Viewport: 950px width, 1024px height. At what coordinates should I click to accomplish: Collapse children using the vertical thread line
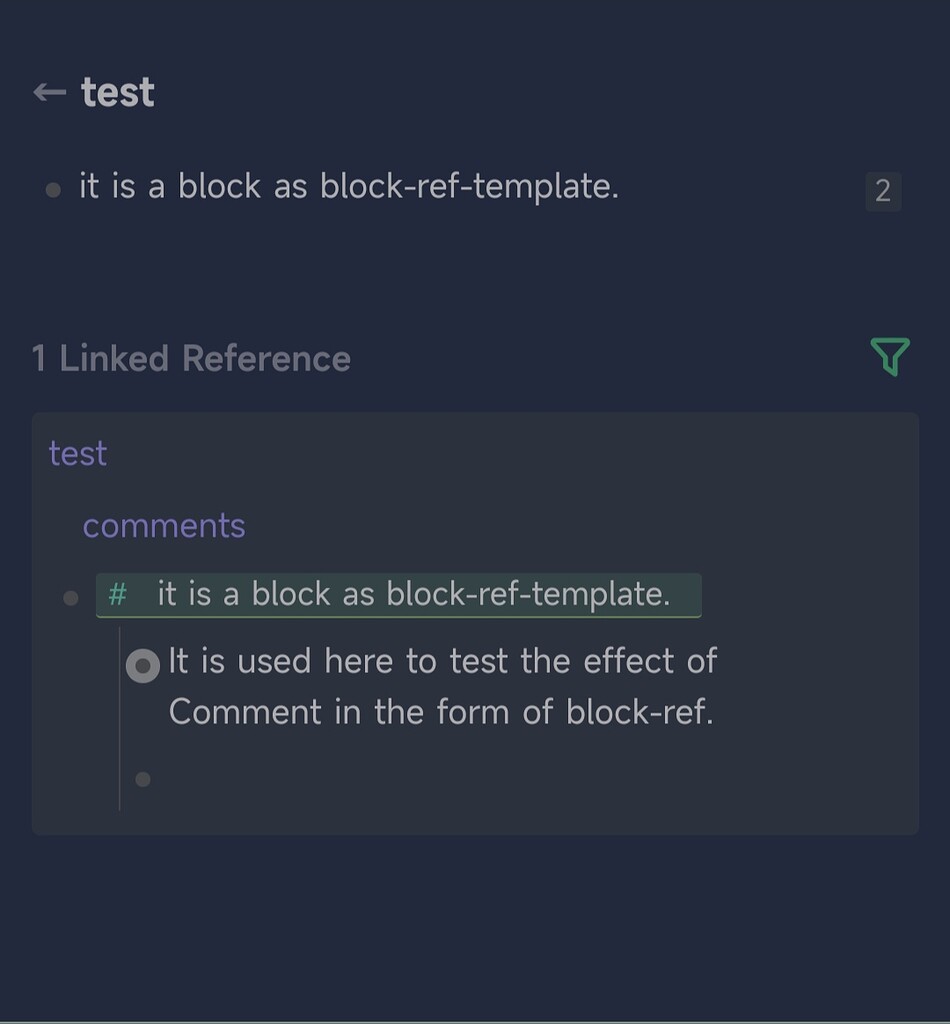pyautogui.click(x=119, y=718)
